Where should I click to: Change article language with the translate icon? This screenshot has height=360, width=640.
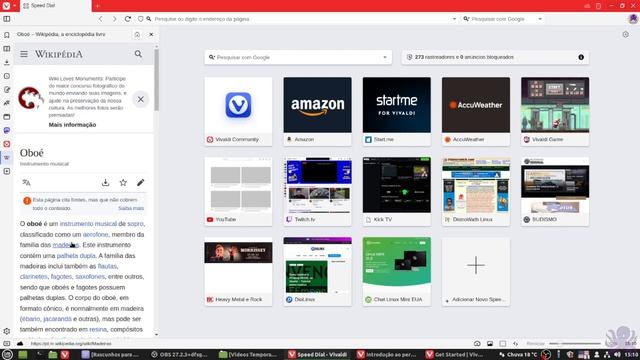27,182
